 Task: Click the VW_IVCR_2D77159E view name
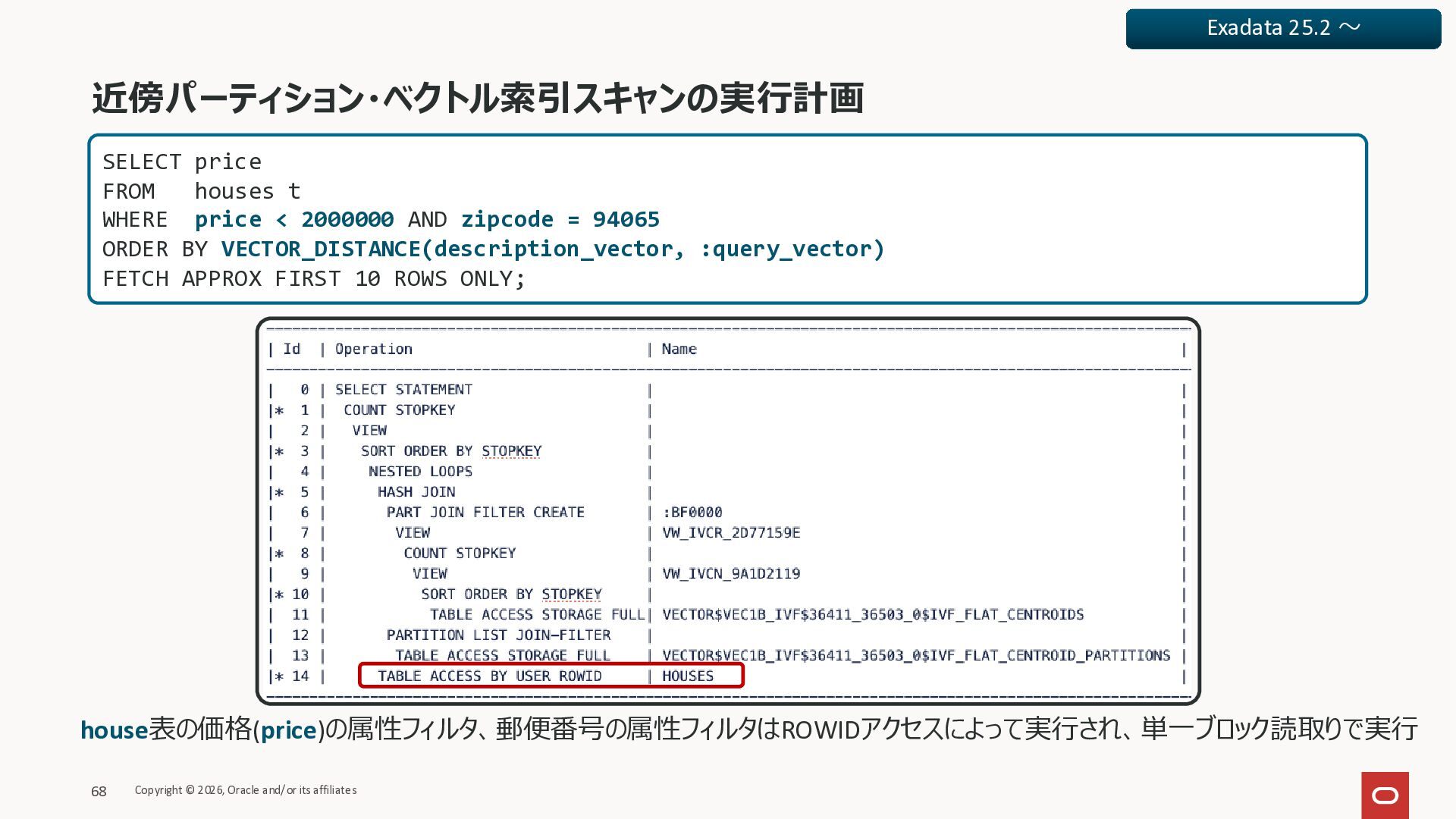[x=731, y=533]
